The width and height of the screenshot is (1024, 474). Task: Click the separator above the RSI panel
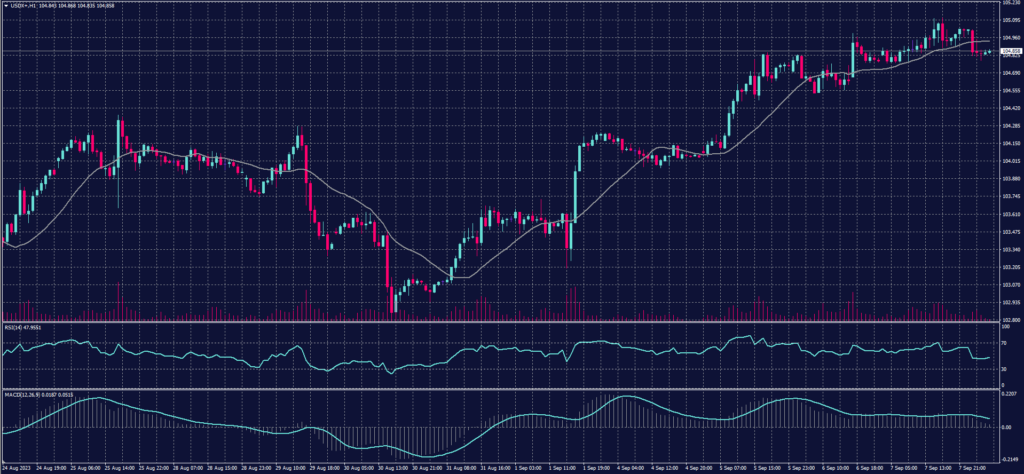[x=500, y=323]
